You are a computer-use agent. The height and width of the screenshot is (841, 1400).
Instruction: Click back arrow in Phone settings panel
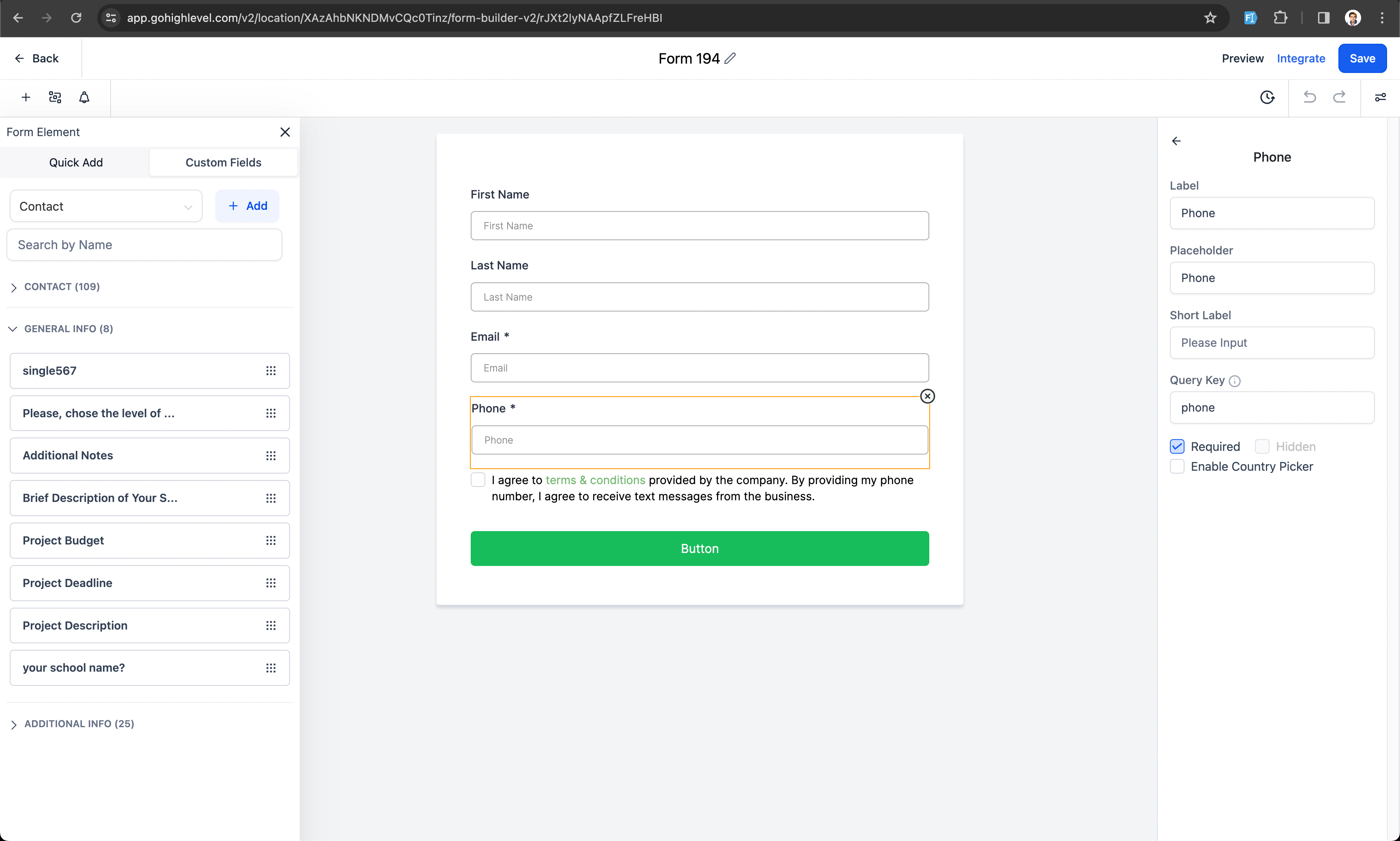1176,141
